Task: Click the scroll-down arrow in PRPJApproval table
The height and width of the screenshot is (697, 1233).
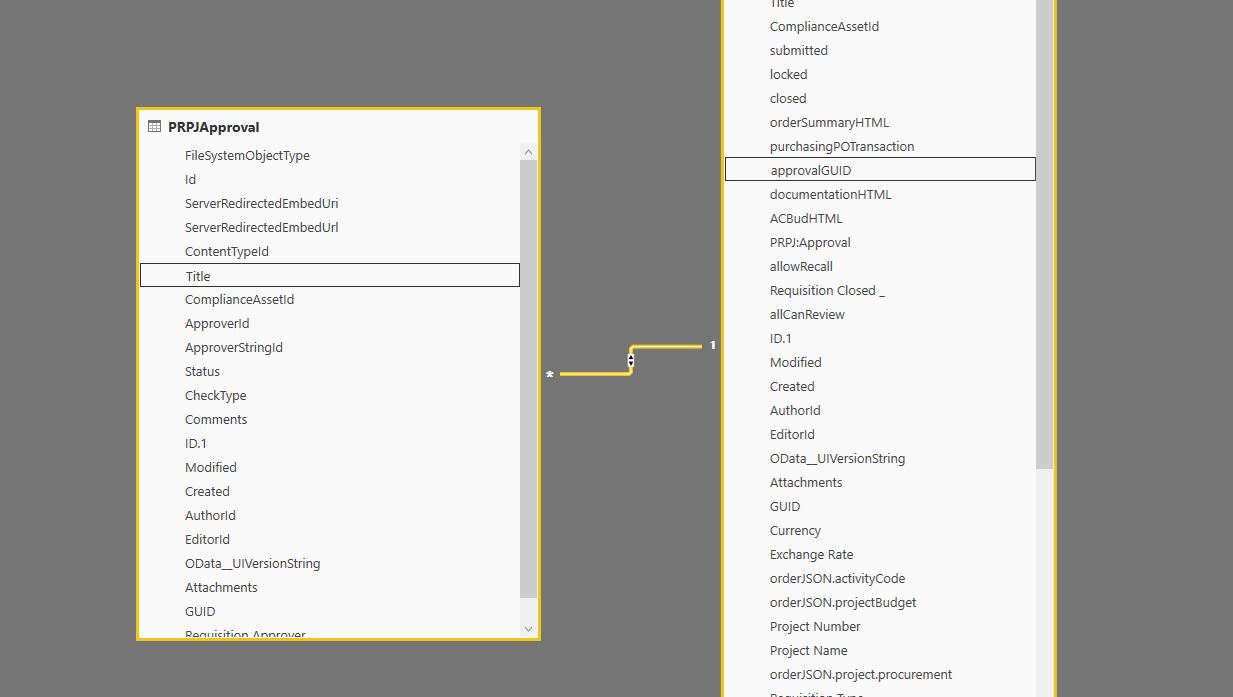Action: (x=529, y=629)
